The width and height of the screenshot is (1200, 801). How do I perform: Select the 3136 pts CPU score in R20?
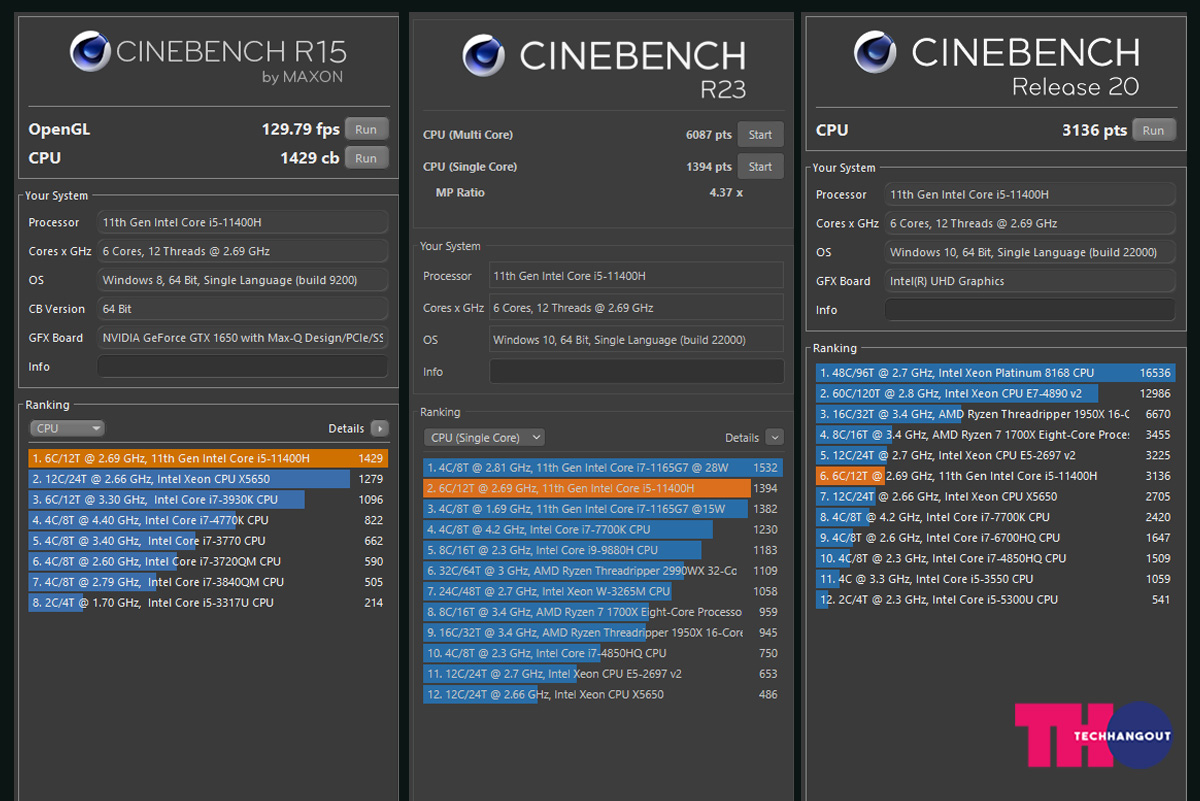(1094, 130)
